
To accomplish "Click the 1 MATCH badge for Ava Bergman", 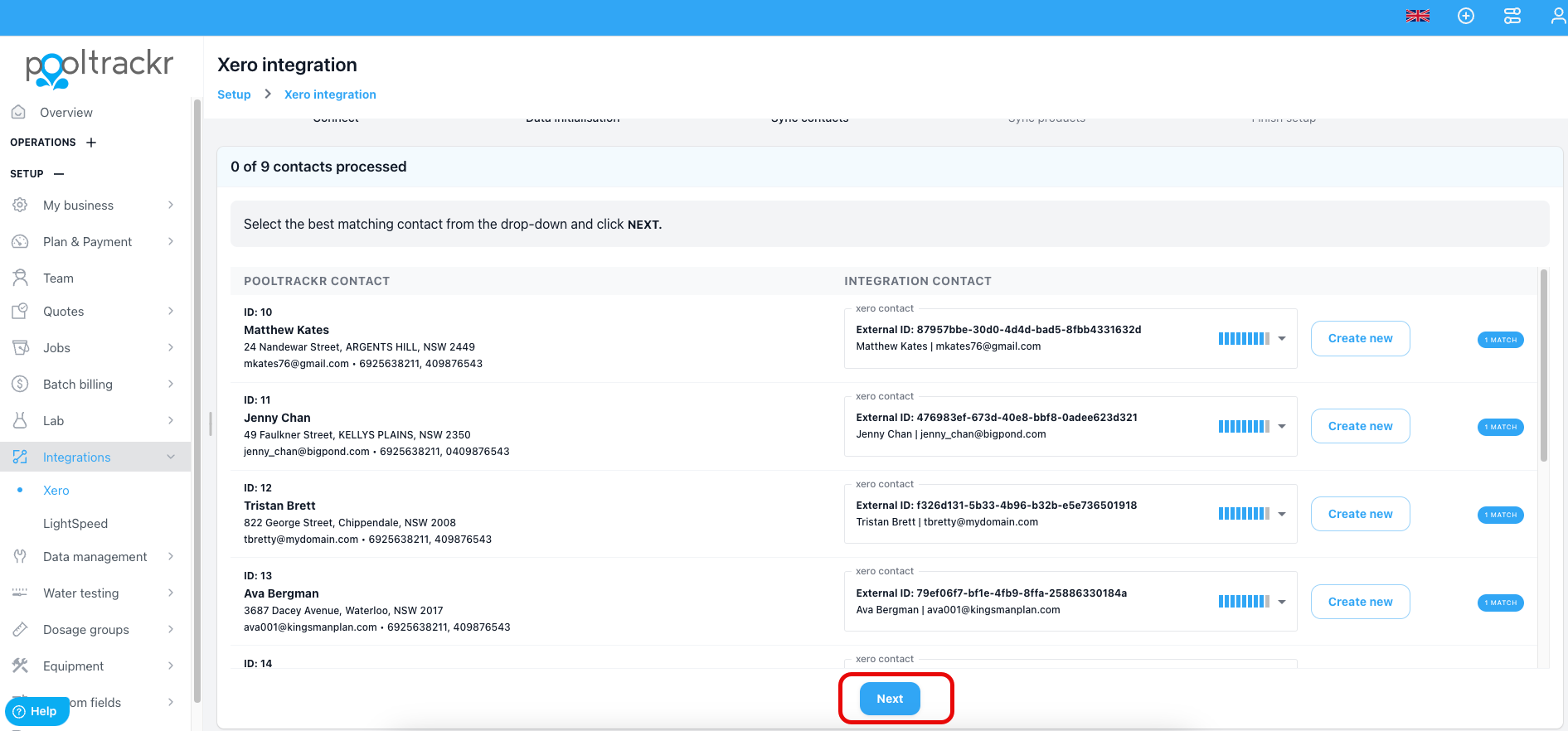I will [1501, 603].
